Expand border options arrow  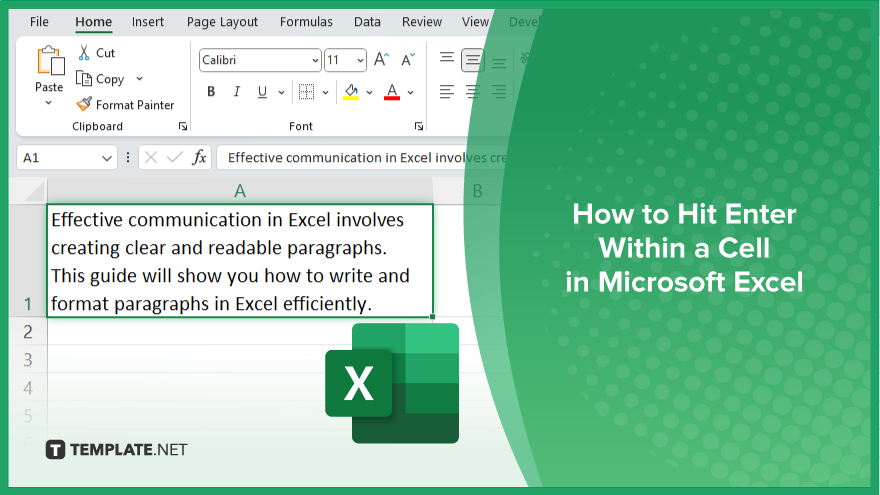(x=326, y=93)
